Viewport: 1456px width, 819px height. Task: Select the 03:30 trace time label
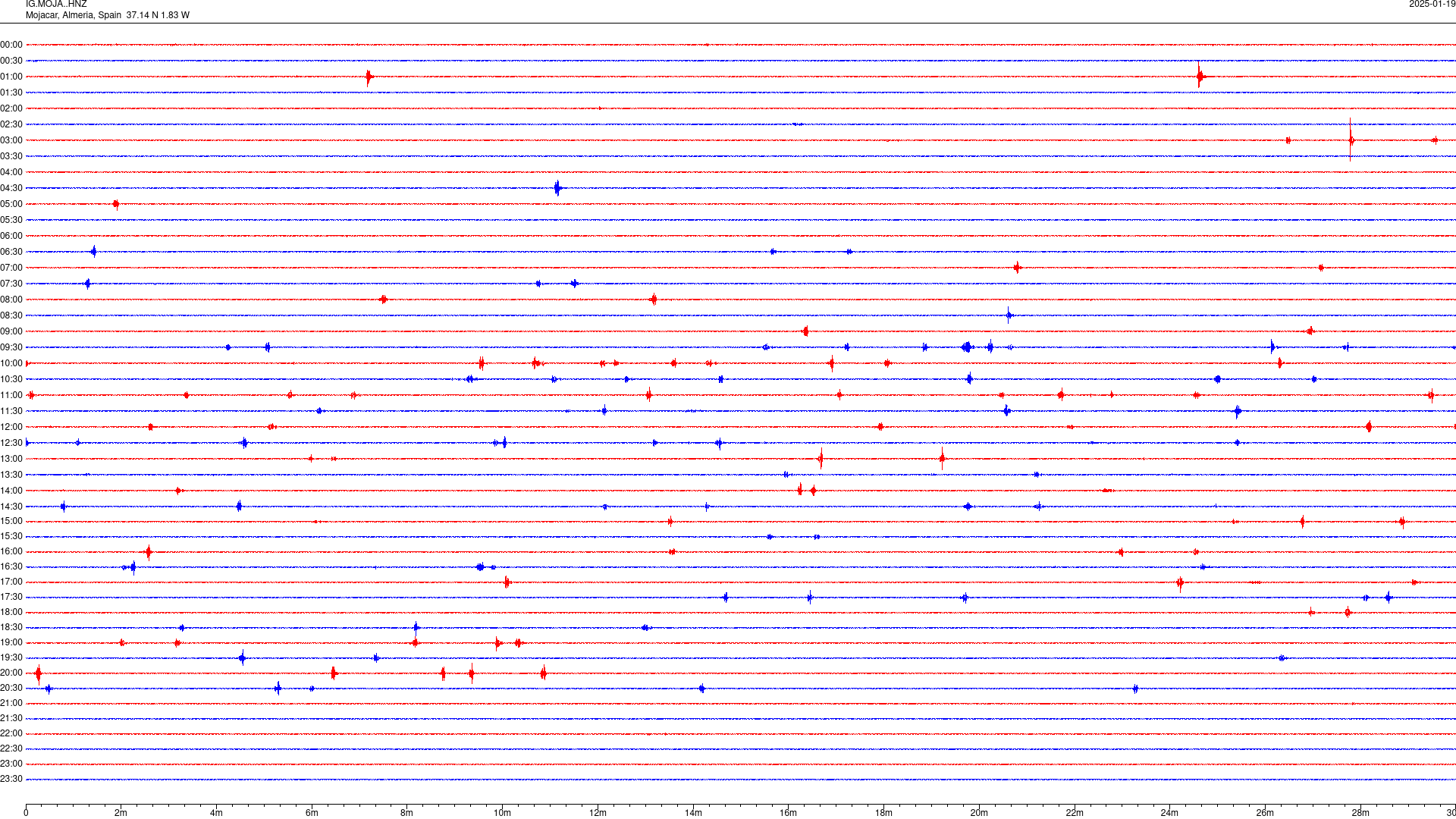pyautogui.click(x=11, y=156)
